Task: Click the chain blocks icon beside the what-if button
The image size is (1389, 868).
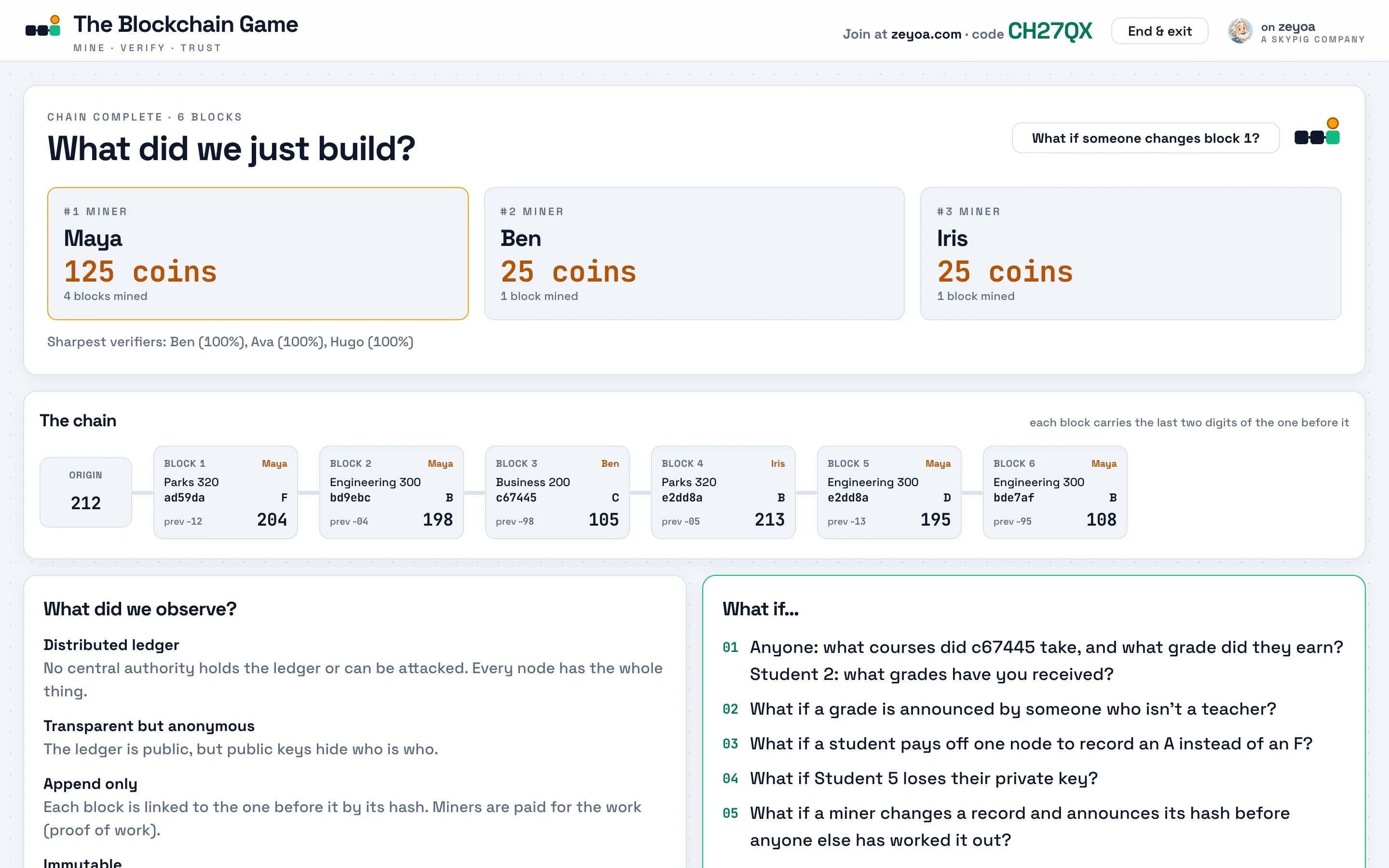Action: (x=1317, y=132)
